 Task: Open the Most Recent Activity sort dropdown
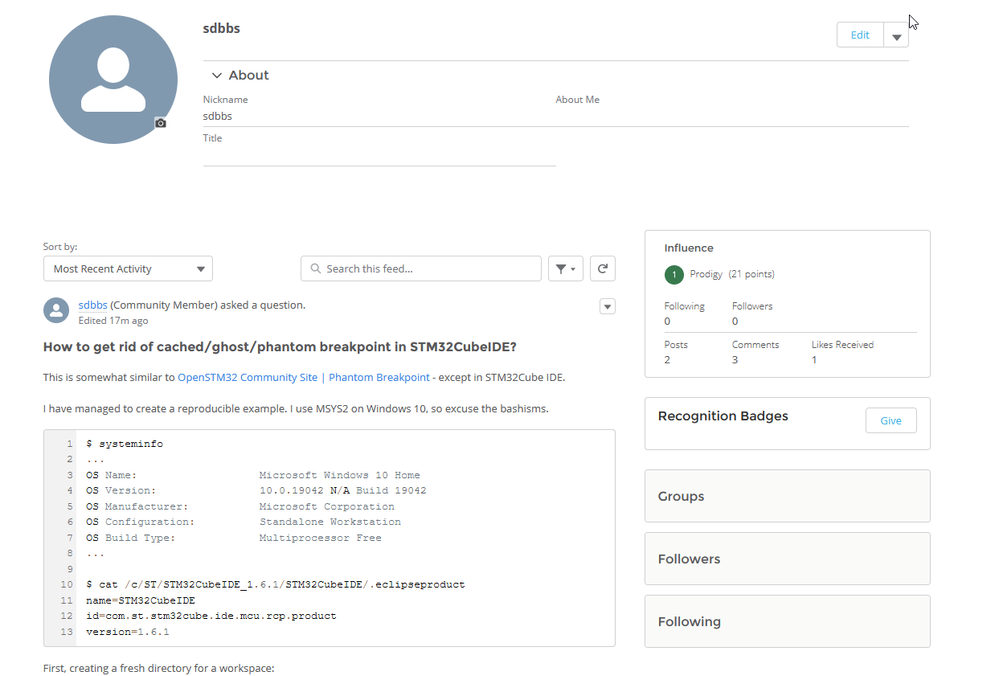(128, 269)
